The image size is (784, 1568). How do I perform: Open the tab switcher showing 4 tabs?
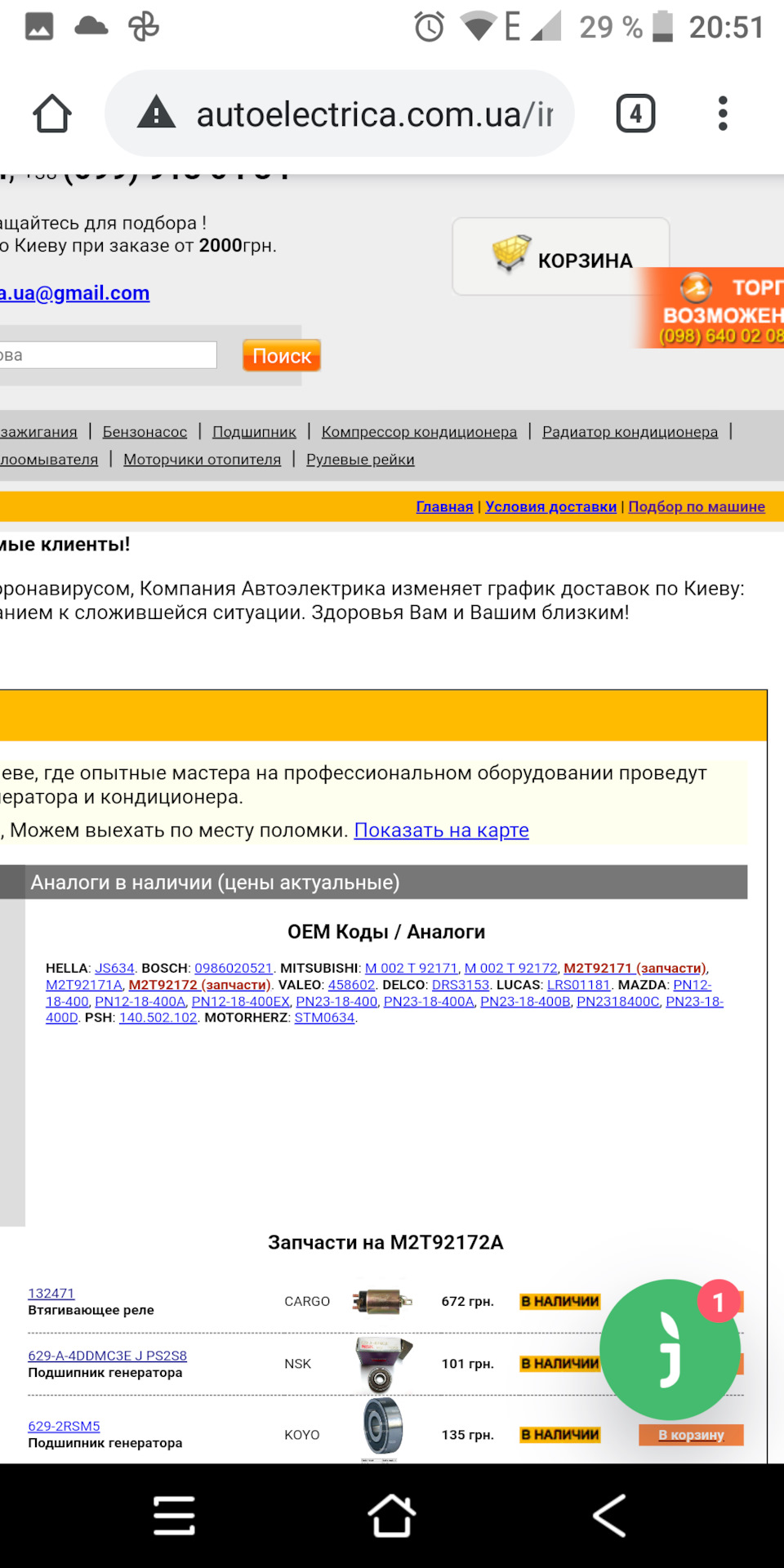click(635, 114)
